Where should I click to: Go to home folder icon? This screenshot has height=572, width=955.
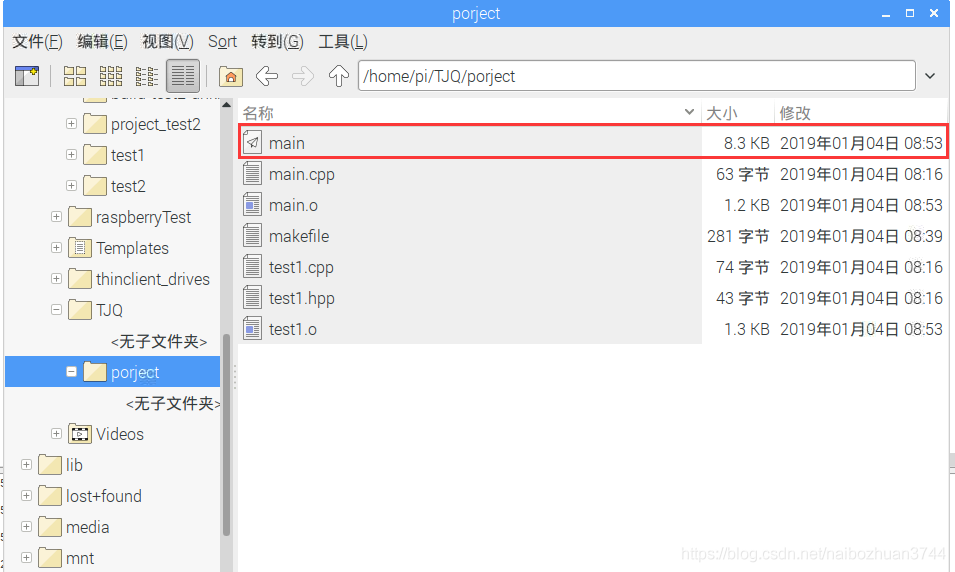[x=231, y=76]
